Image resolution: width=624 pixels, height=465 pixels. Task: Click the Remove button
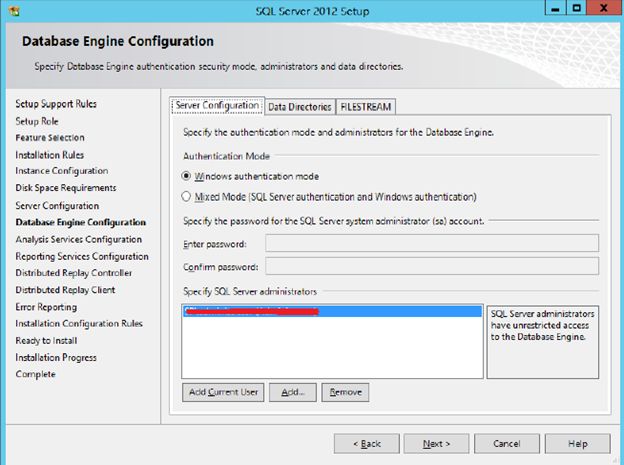click(x=345, y=393)
